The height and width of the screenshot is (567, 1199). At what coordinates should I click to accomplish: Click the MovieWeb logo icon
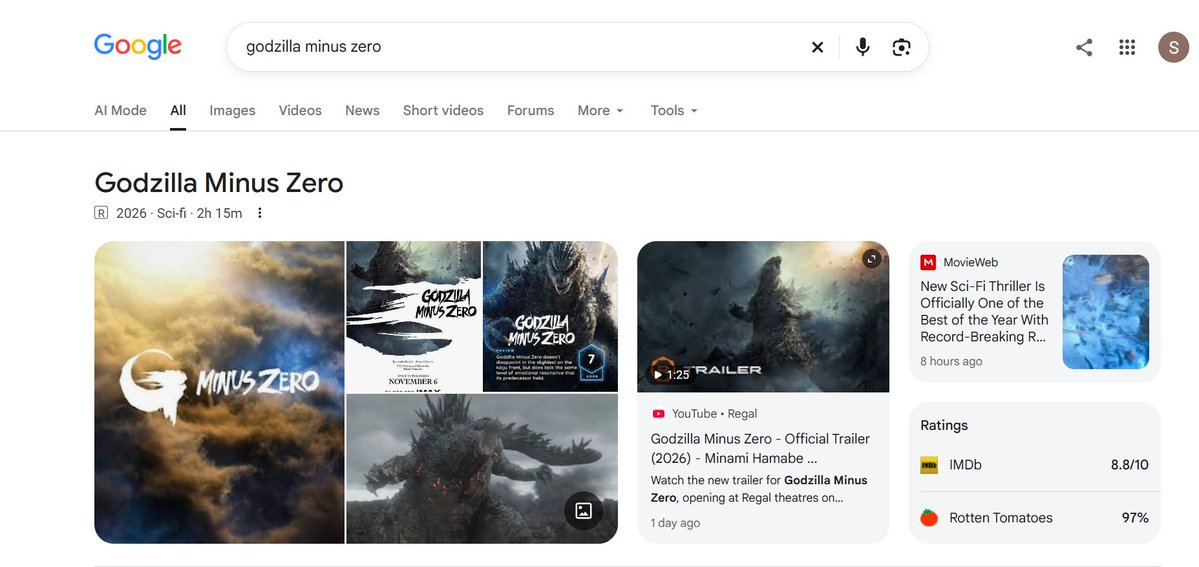pos(928,262)
